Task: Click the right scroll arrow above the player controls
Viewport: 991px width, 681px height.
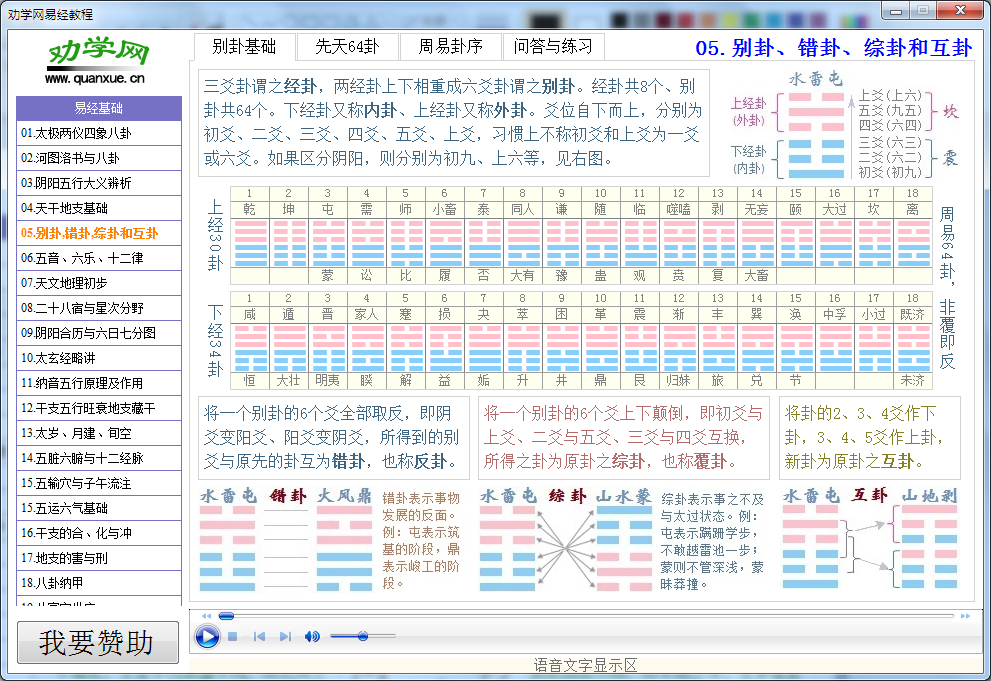Action: click(x=966, y=616)
